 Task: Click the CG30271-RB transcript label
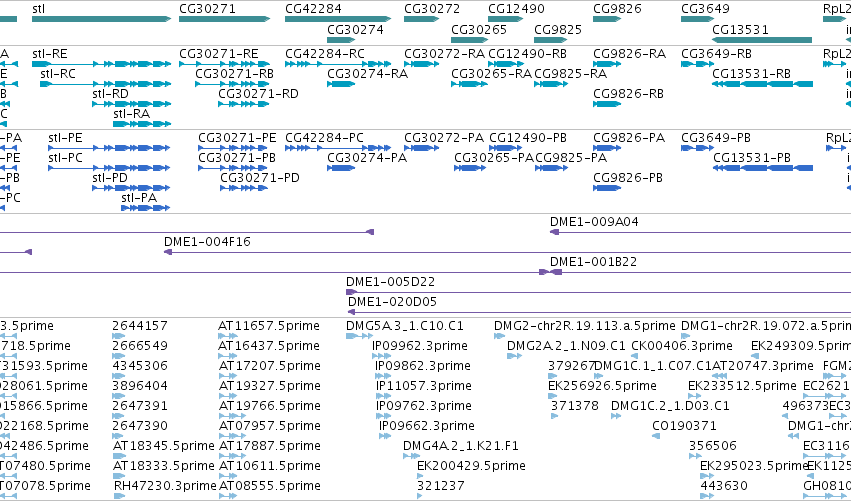(x=234, y=74)
